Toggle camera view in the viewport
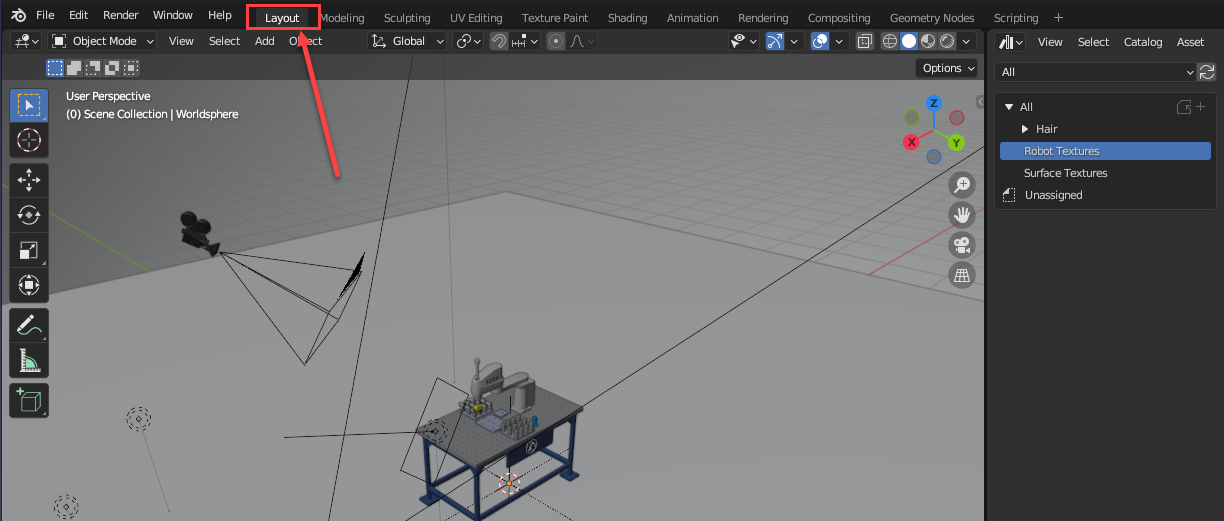Viewport: 1224px width, 521px height. [962, 245]
